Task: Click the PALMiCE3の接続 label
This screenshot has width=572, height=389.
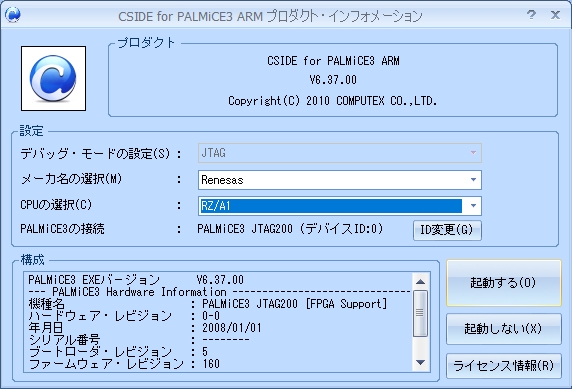Action: [62, 229]
